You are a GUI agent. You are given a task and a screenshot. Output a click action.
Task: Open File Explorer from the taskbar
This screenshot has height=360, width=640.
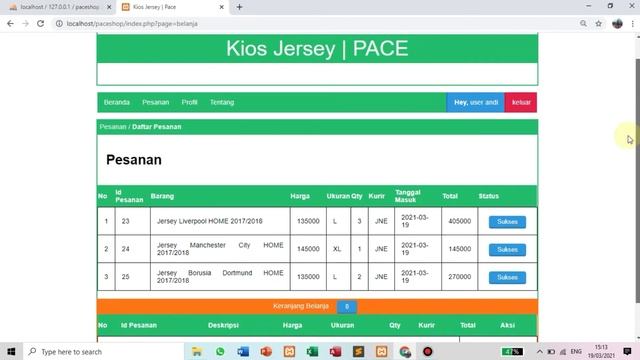point(197,351)
